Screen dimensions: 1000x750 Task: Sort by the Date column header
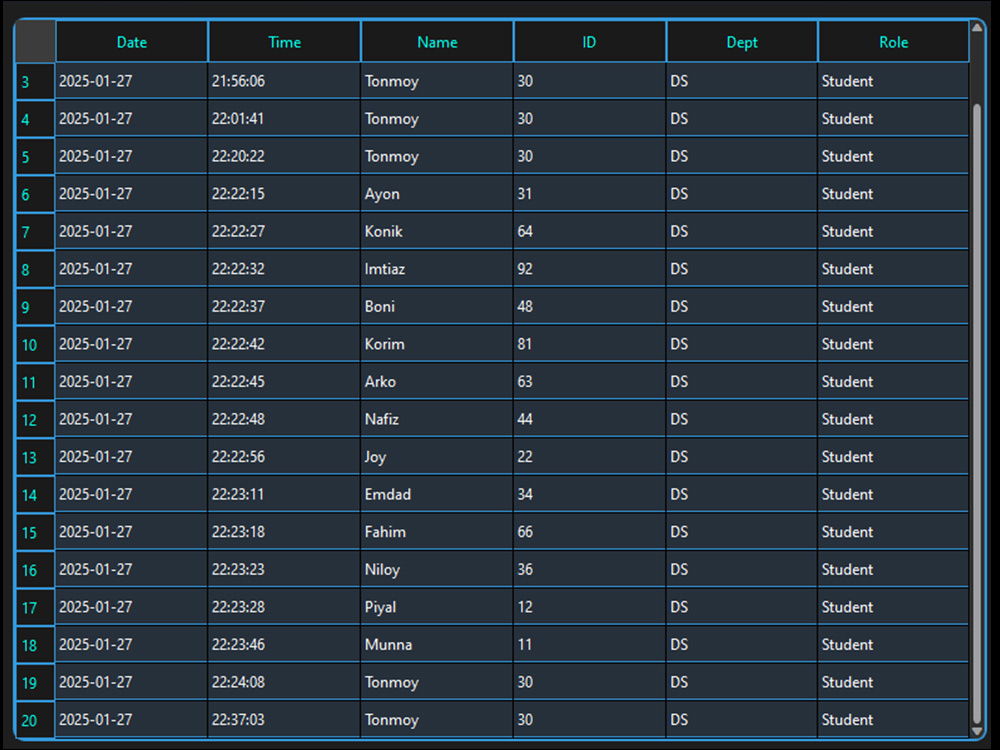(131, 42)
